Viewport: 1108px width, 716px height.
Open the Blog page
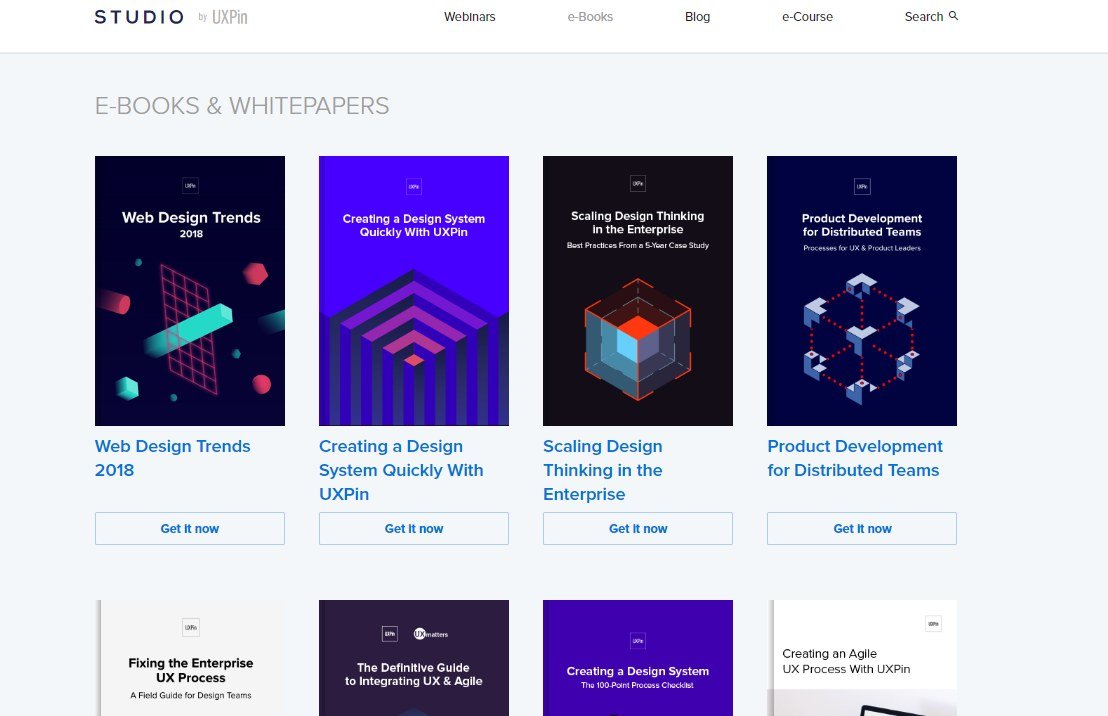[697, 17]
